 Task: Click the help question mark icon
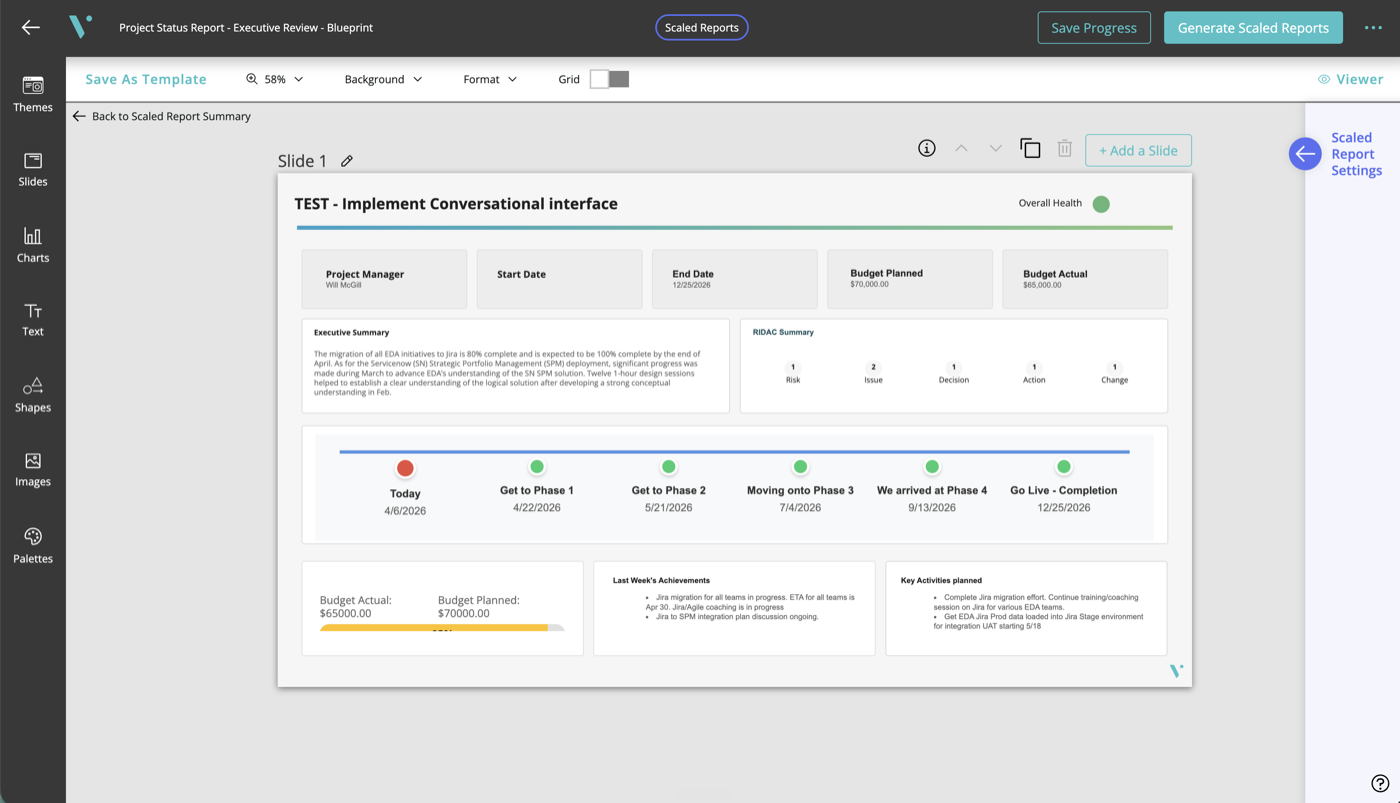tap(1380, 784)
